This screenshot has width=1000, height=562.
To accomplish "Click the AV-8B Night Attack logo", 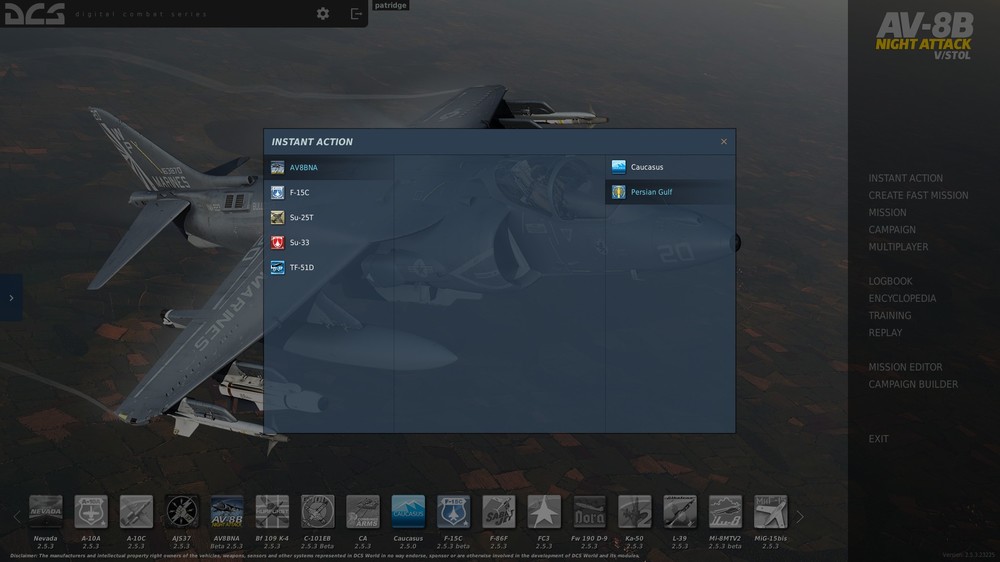I will (x=923, y=36).
